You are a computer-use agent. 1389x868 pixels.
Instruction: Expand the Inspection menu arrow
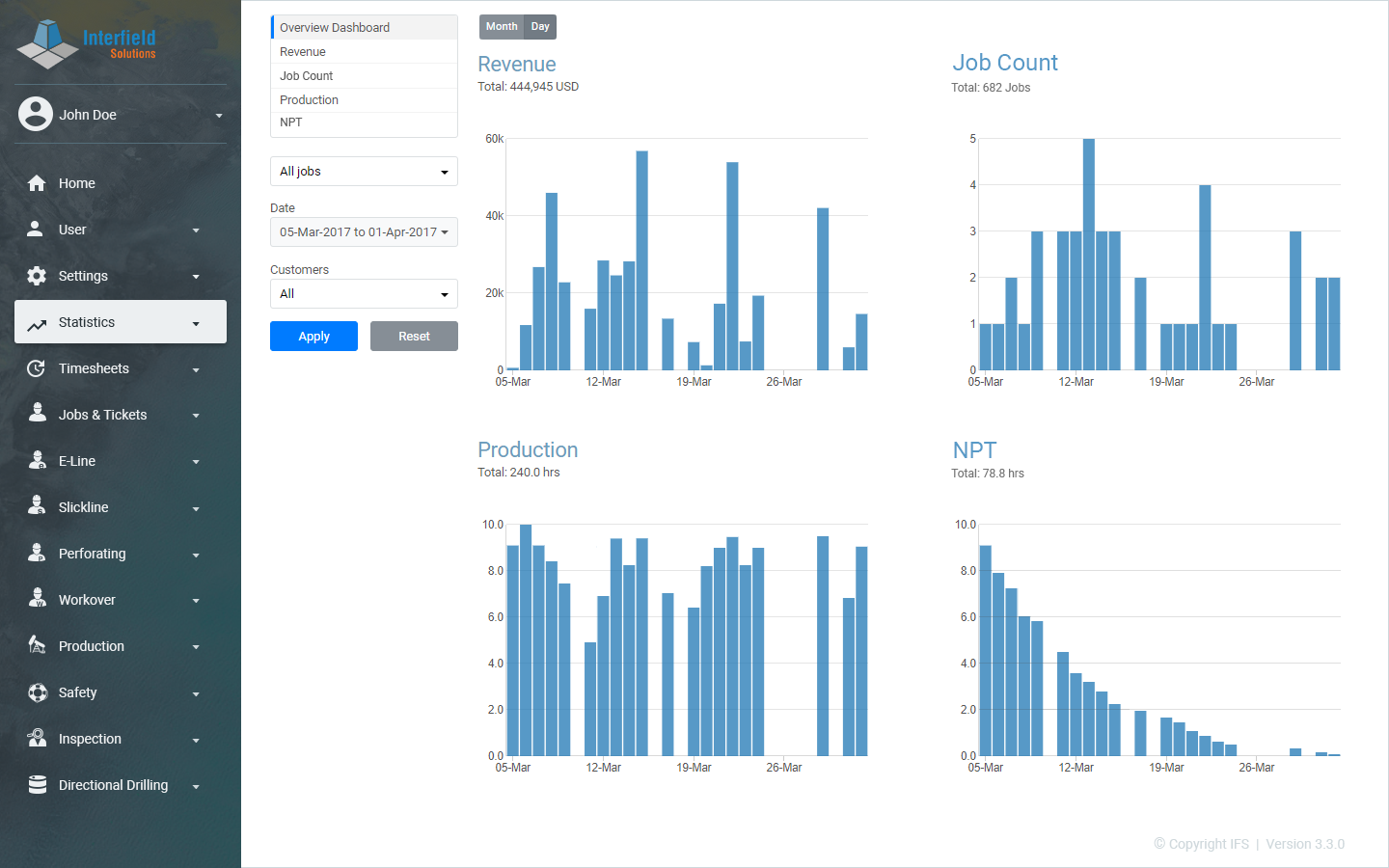click(x=196, y=741)
